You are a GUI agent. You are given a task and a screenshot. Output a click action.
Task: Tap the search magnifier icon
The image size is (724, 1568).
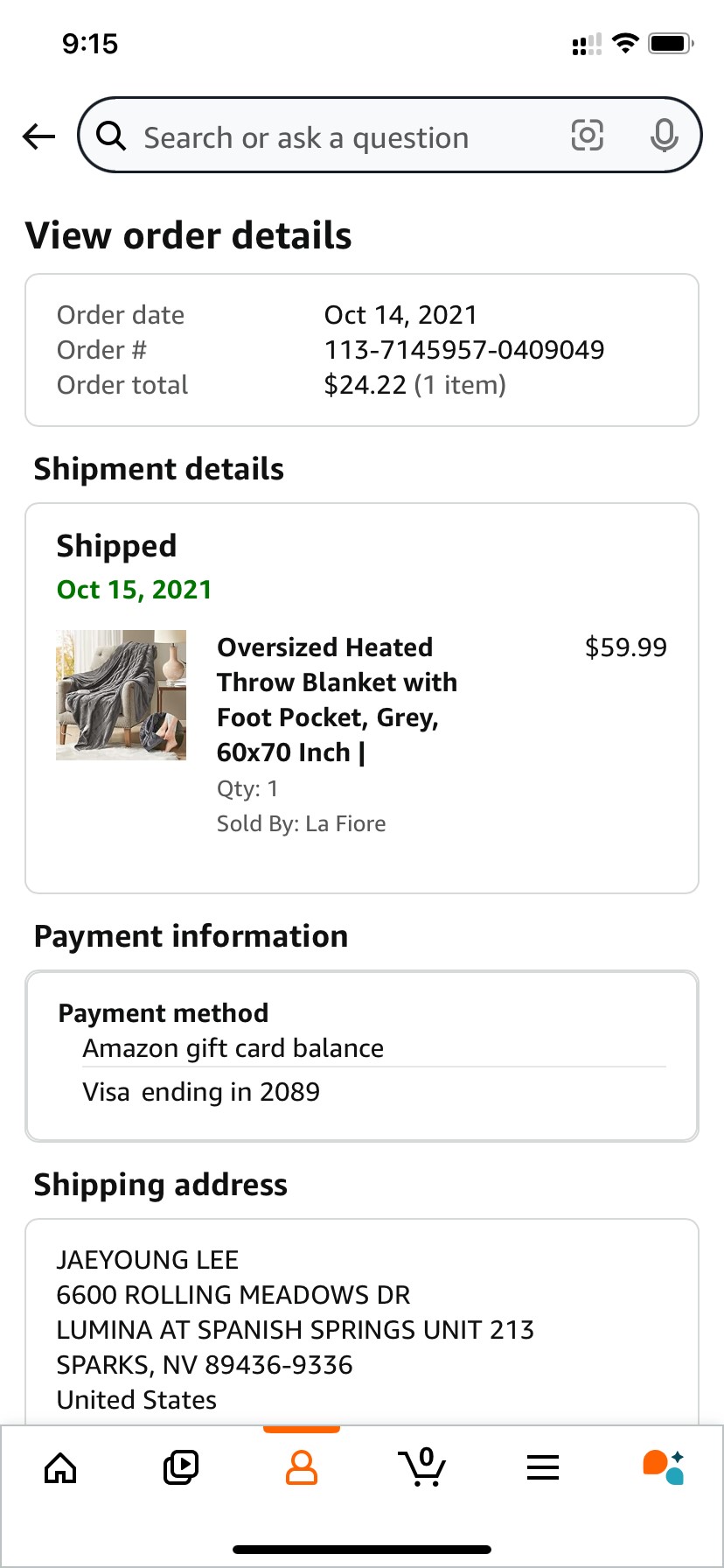click(x=111, y=136)
